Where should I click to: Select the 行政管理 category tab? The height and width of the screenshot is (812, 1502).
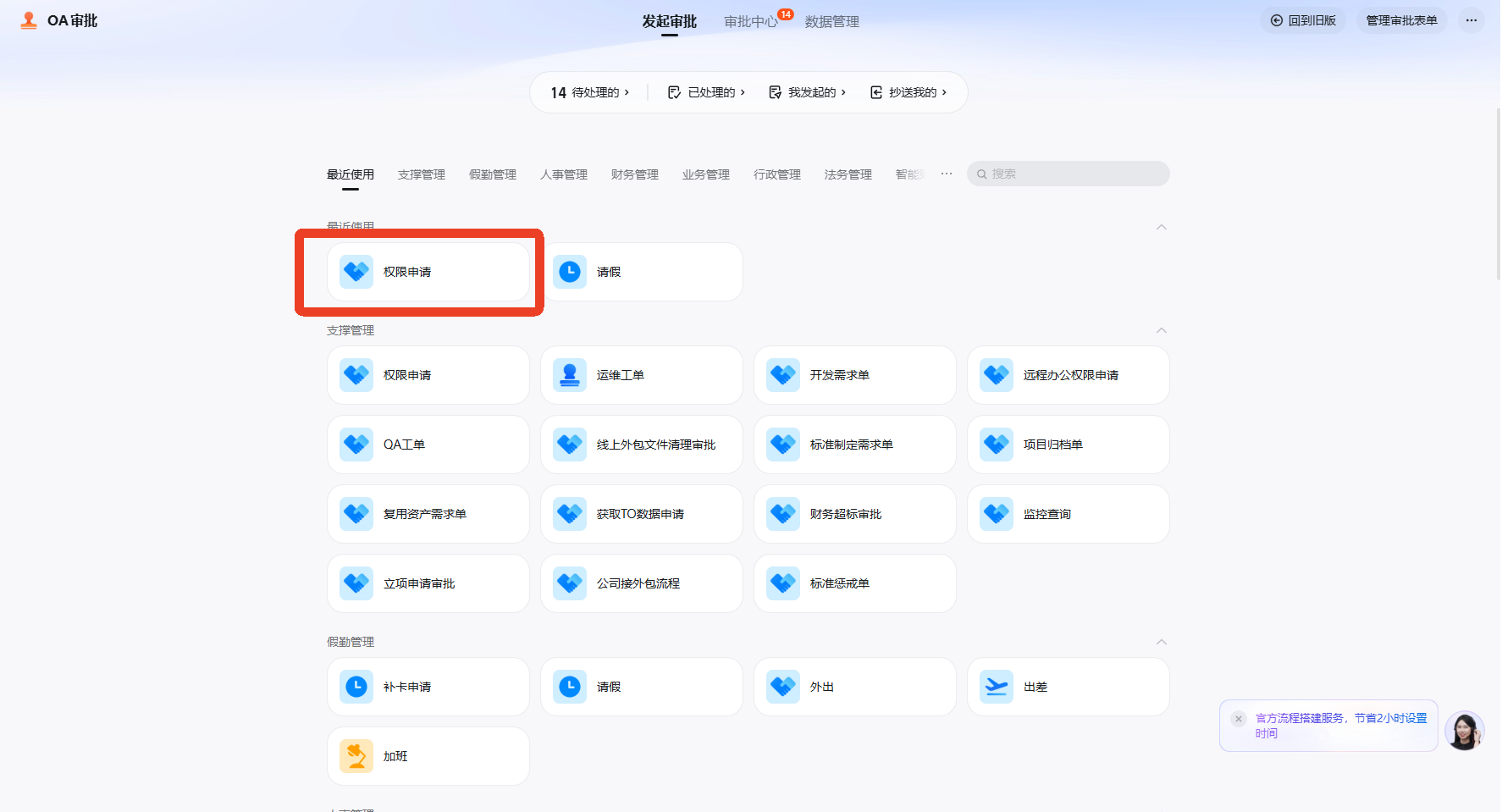tap(777, 174)
